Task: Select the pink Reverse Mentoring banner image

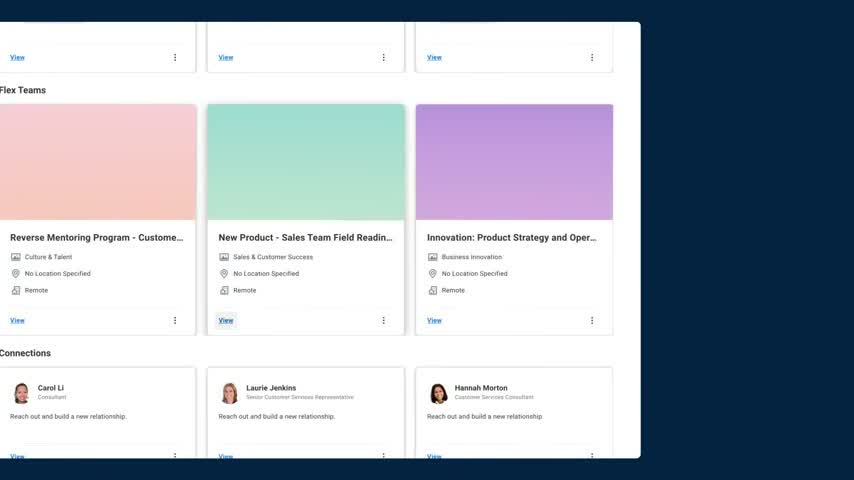Action: tap(98, 162)
